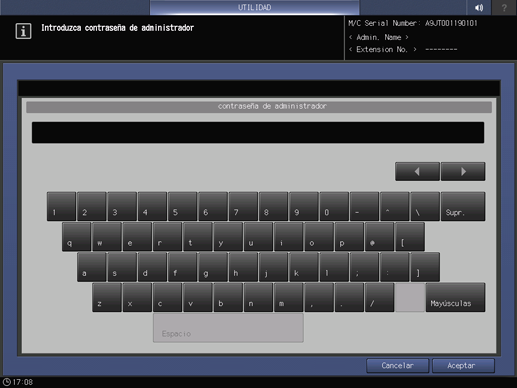Tap the c key
Screen dimensions: 517x388
click(x=167, y=297)
